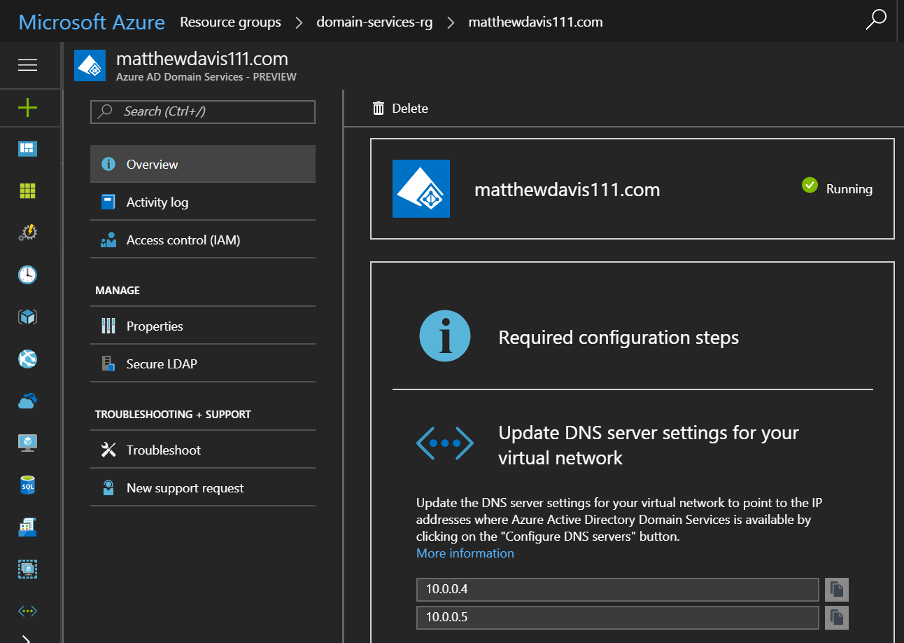The image size is (904, 643).
Task: Click the green Running status checkmark
Action: (x=809, y=185)
